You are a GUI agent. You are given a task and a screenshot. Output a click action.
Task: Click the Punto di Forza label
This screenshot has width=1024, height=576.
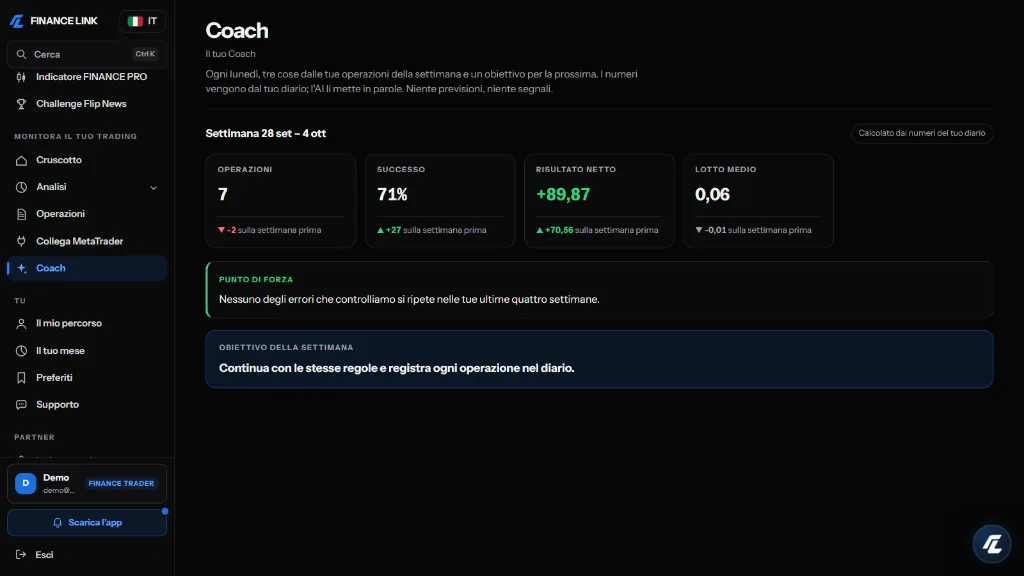(256, 280)
